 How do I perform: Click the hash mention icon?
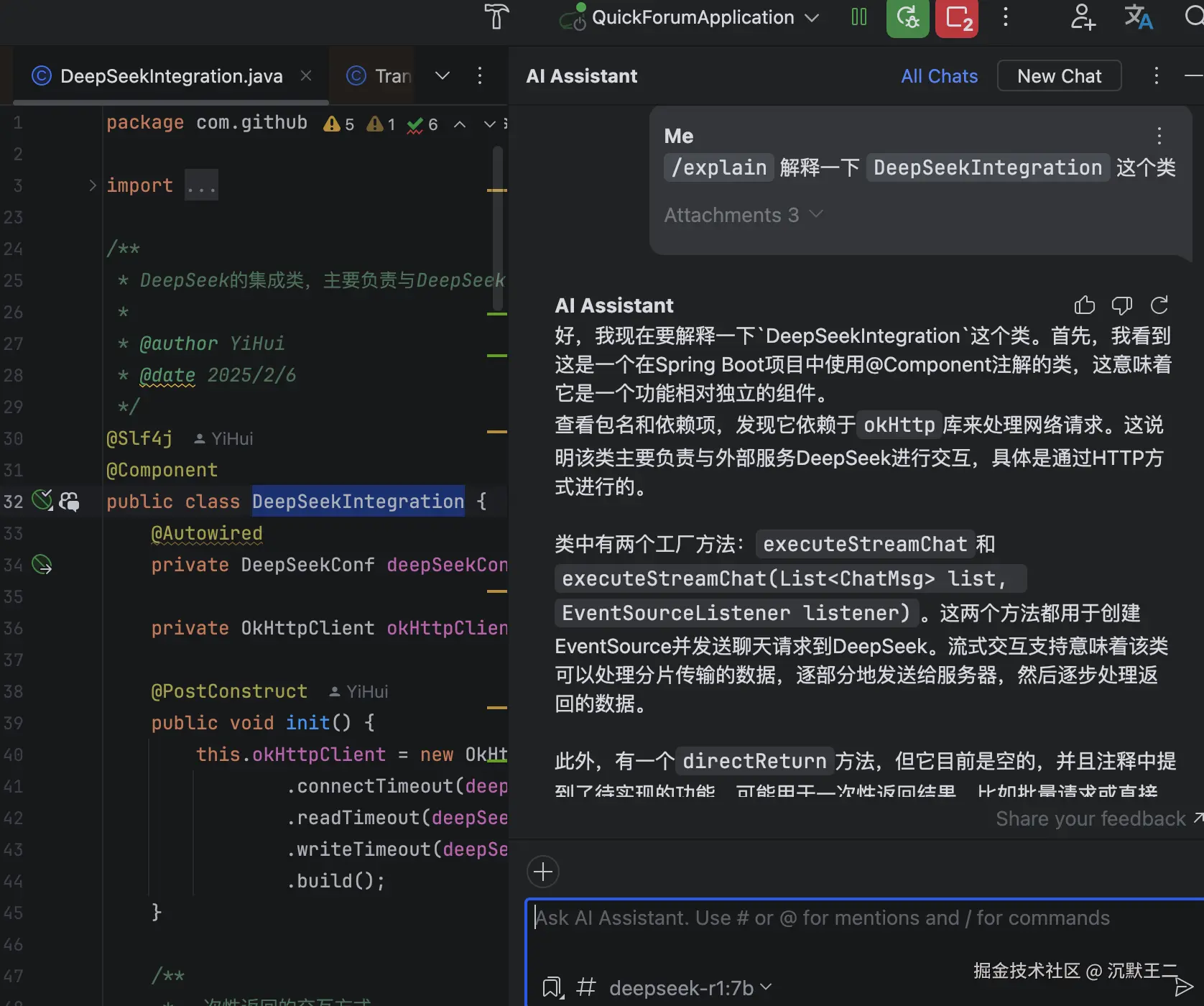click(x=586, y=987)
